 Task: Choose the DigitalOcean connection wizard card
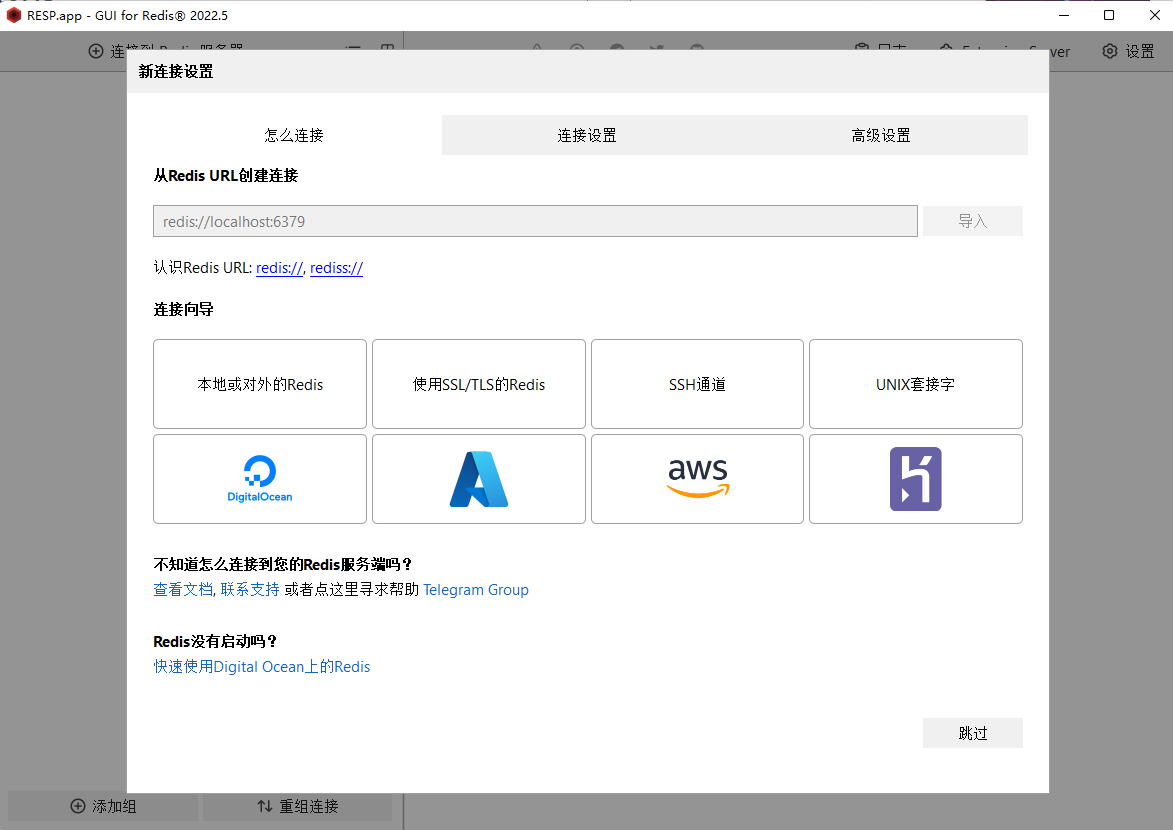coord(260,479)
